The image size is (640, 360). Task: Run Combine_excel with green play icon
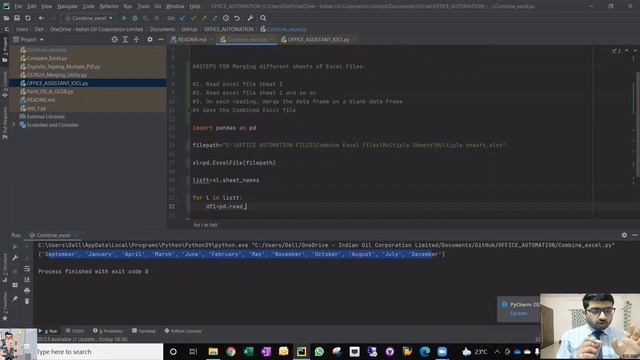click(x=124, y=18)
